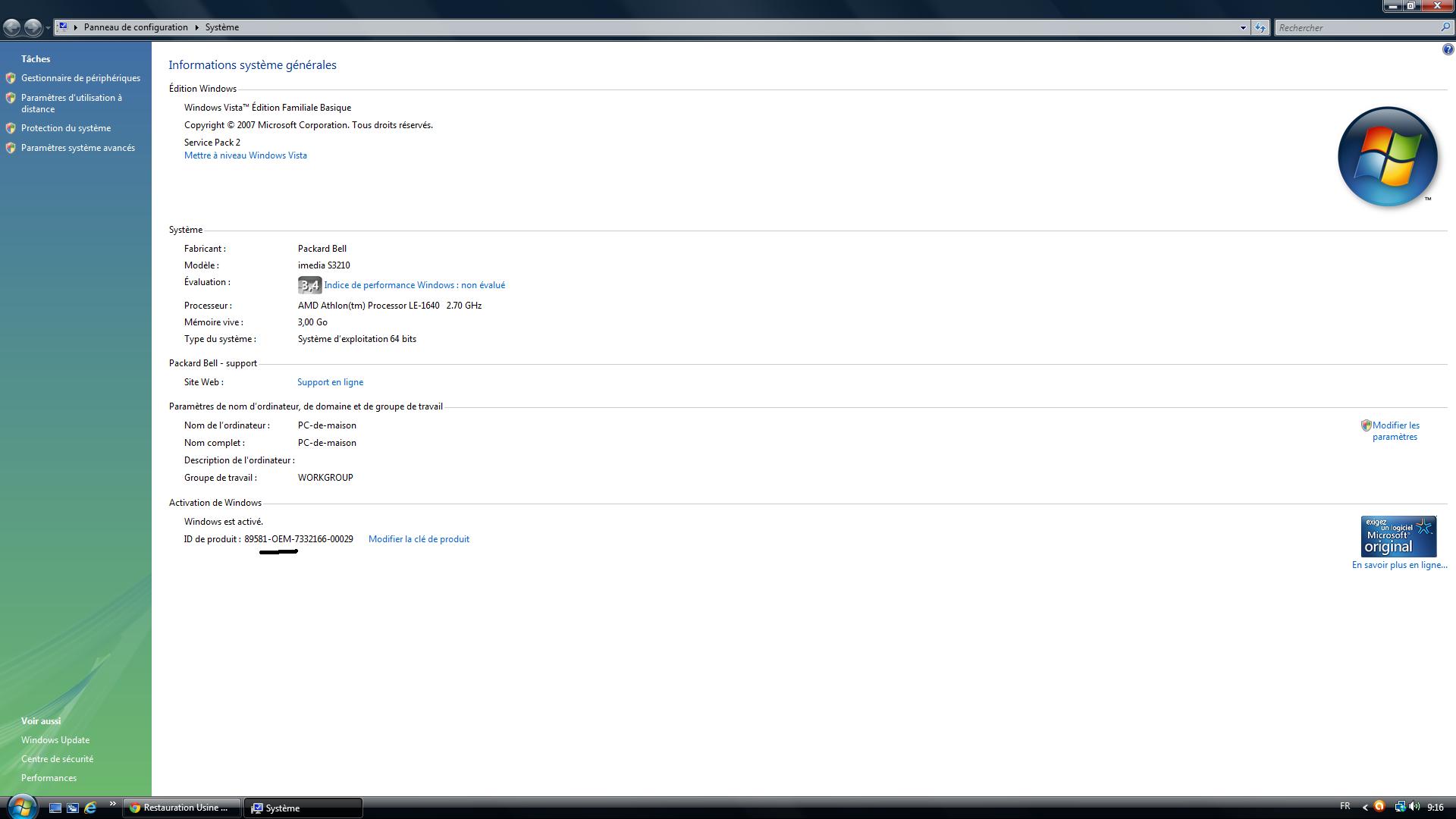Click Service Pack 2 text
The image size is (1456, 819).
coord(212,143)
